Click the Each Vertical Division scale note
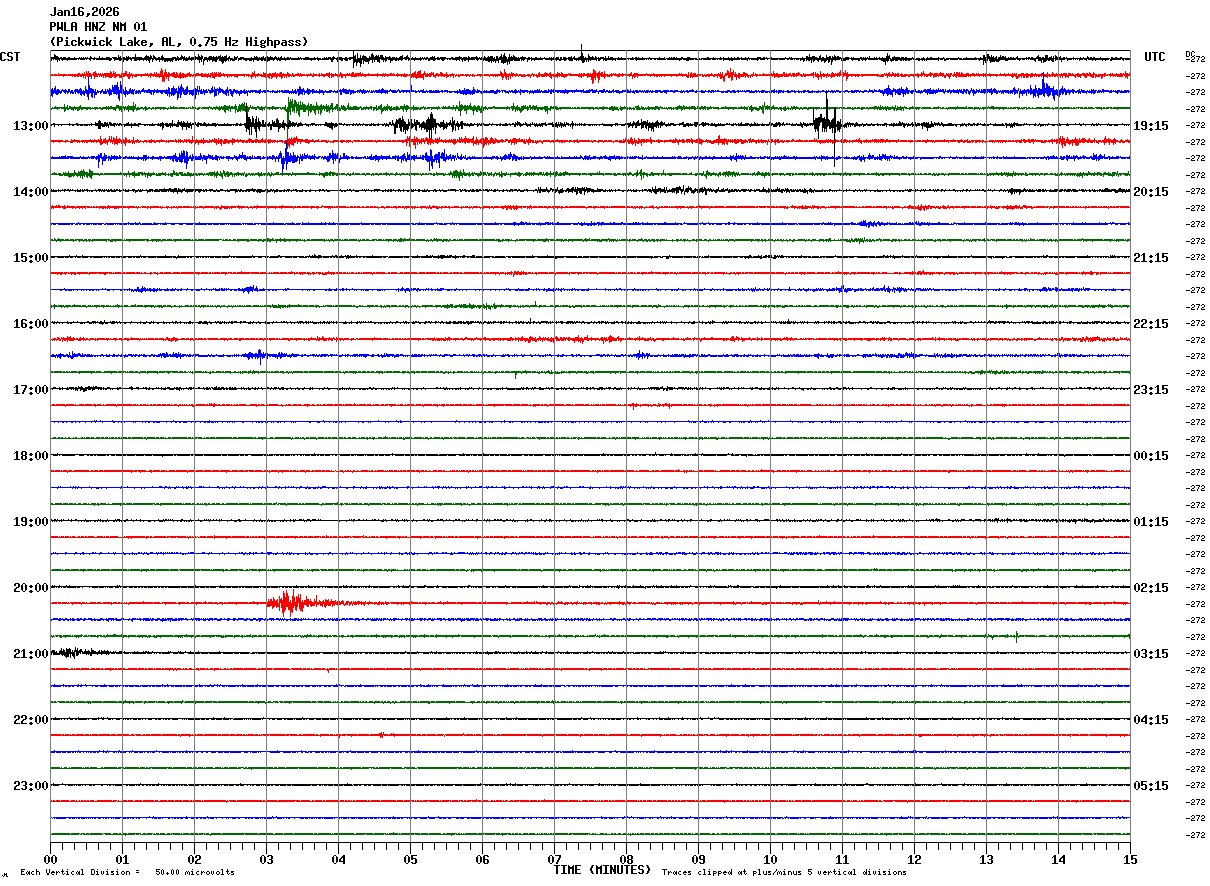1210x886 pixels. [x=127, y=873]
